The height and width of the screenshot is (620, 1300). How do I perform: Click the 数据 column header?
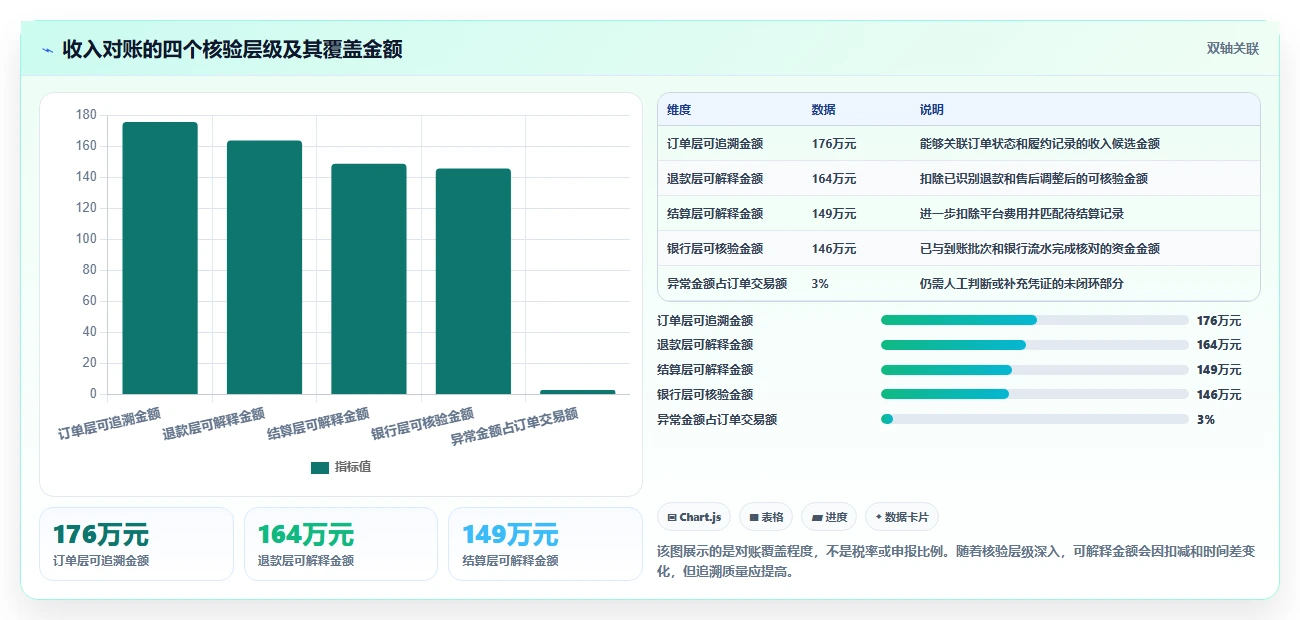[824, 110]
